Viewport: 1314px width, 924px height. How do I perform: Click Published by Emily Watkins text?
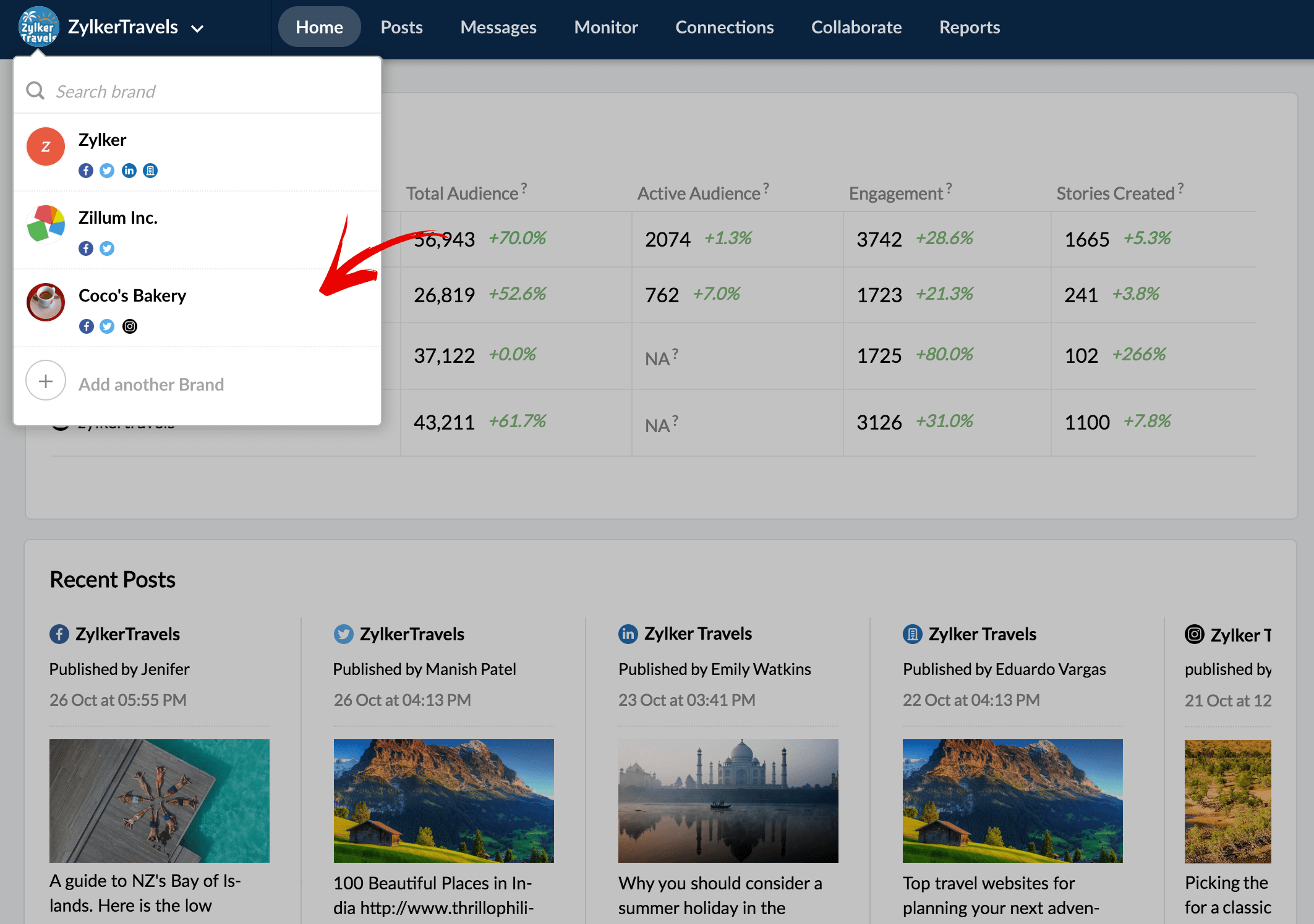(x=715, y=669)
